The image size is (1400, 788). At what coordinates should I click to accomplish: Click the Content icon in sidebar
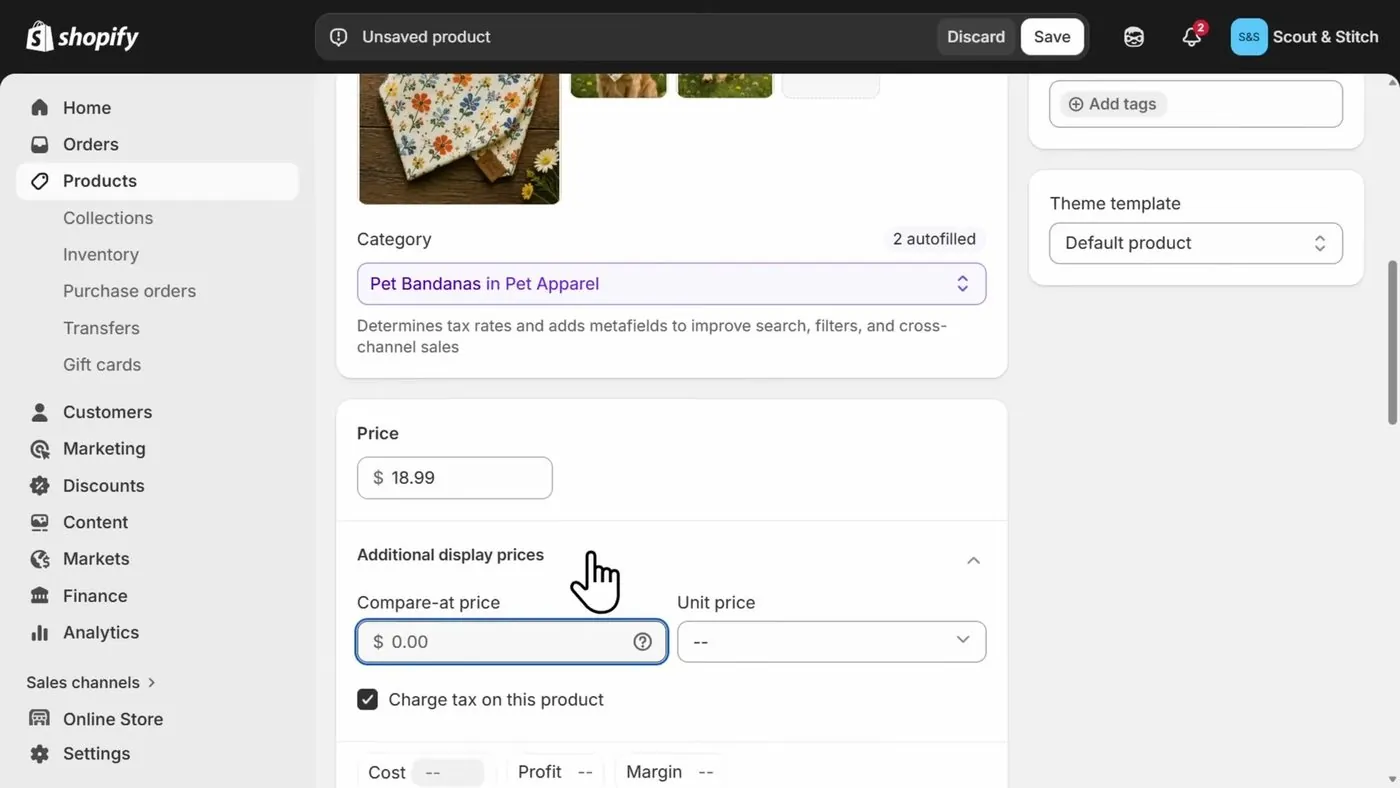(x=40, y=522)
